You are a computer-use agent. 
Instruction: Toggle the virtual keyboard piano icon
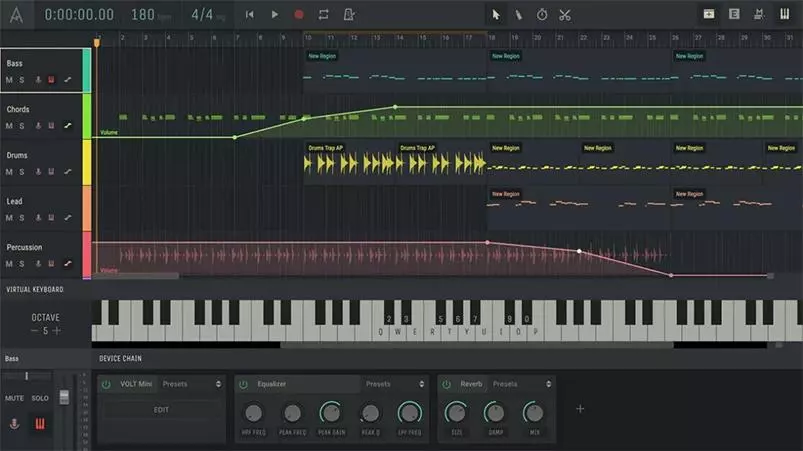[784, 14]
